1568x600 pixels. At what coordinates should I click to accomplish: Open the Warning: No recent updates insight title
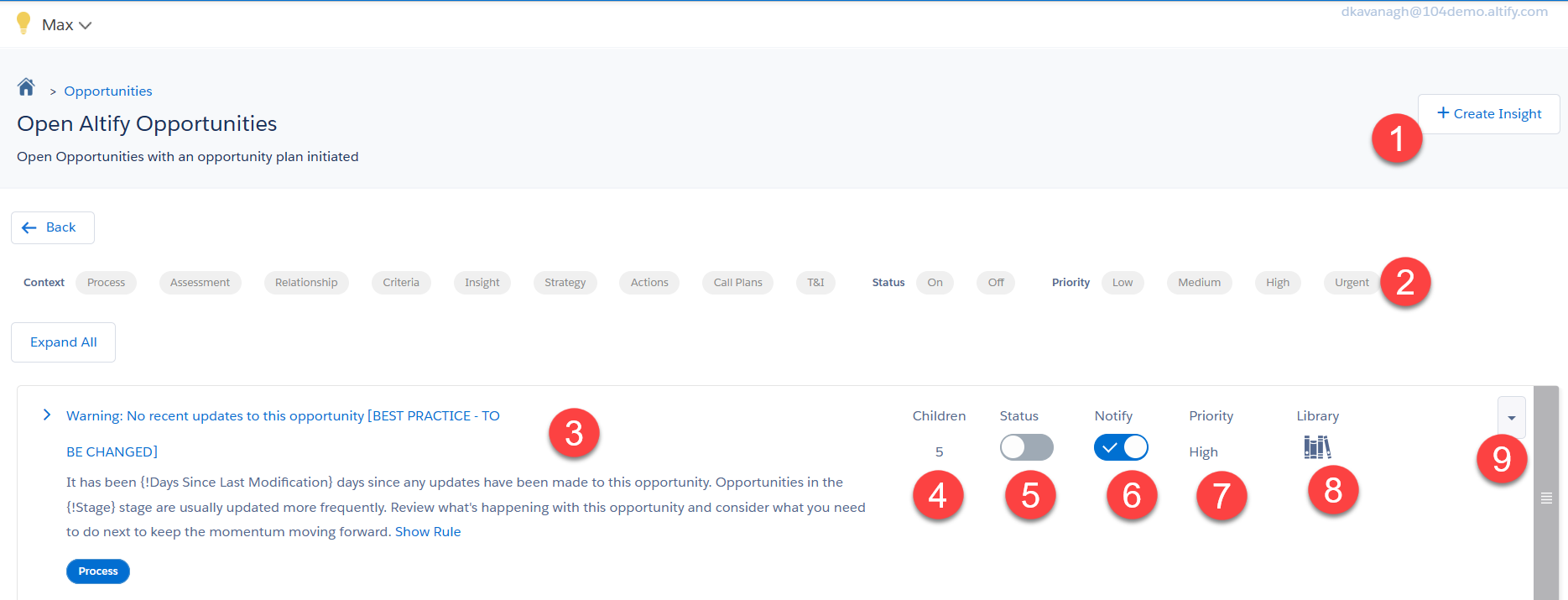pyautogui.click(x=283, y=434)
